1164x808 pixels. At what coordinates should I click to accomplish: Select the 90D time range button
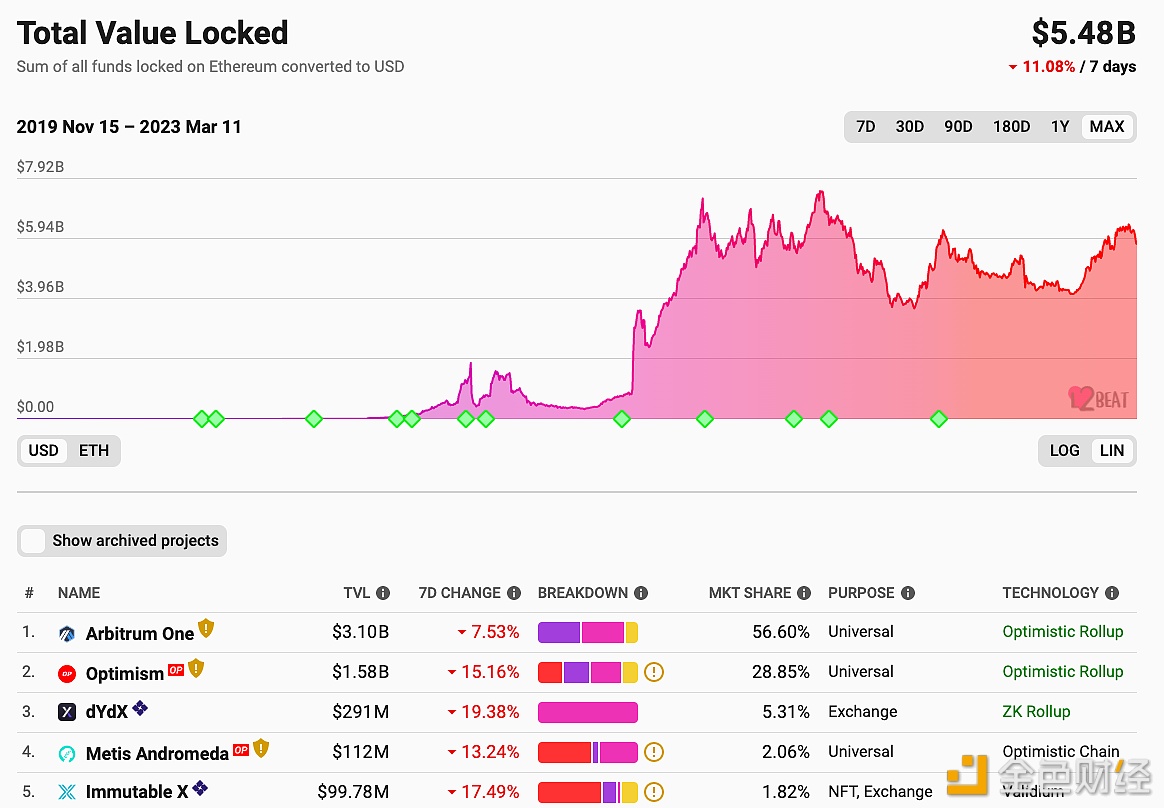[x=958, y=126]
